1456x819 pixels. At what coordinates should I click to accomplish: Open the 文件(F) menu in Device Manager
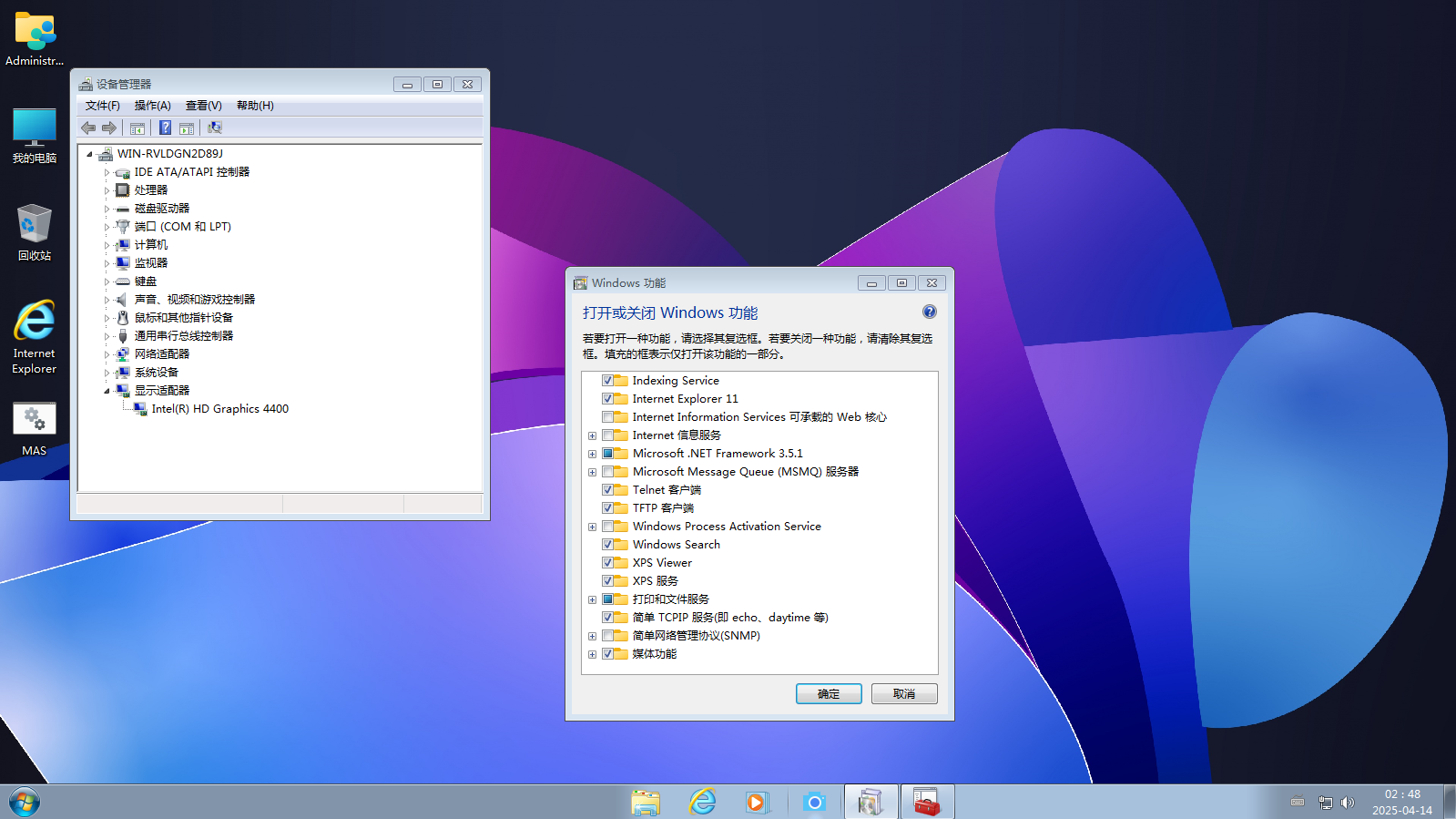coord(103,106)
